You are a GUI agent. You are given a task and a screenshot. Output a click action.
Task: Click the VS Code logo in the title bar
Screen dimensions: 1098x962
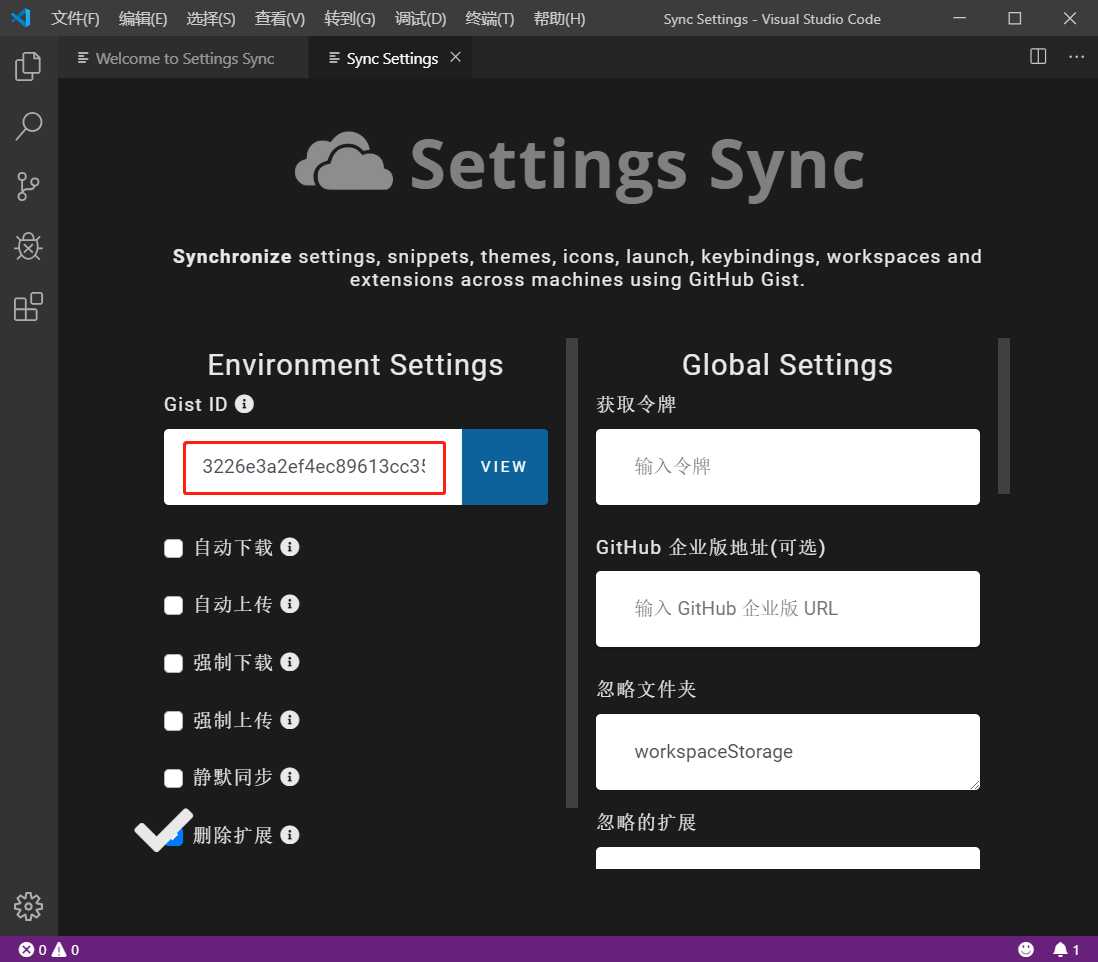21,18
